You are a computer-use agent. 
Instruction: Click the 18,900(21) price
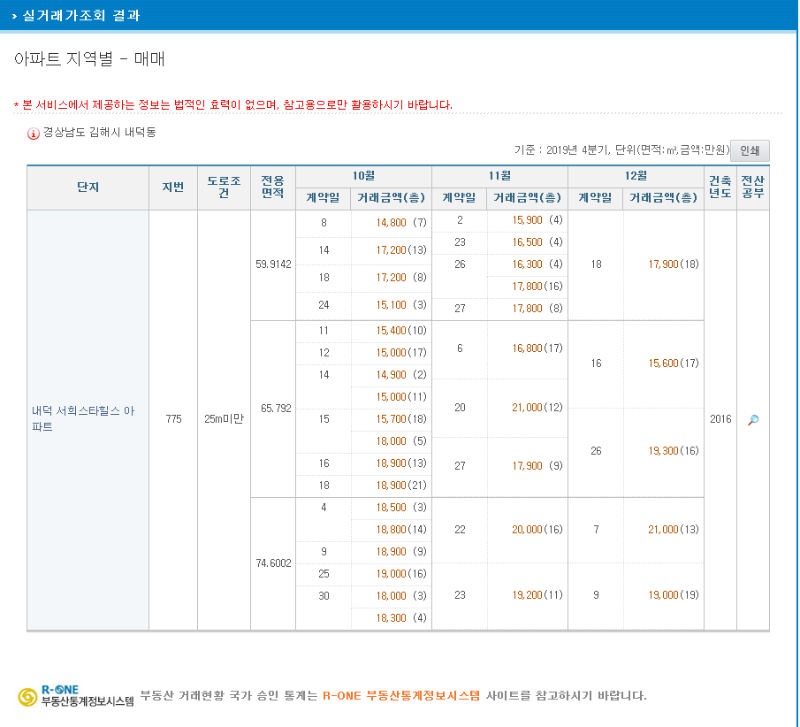(x=401, y=485)
